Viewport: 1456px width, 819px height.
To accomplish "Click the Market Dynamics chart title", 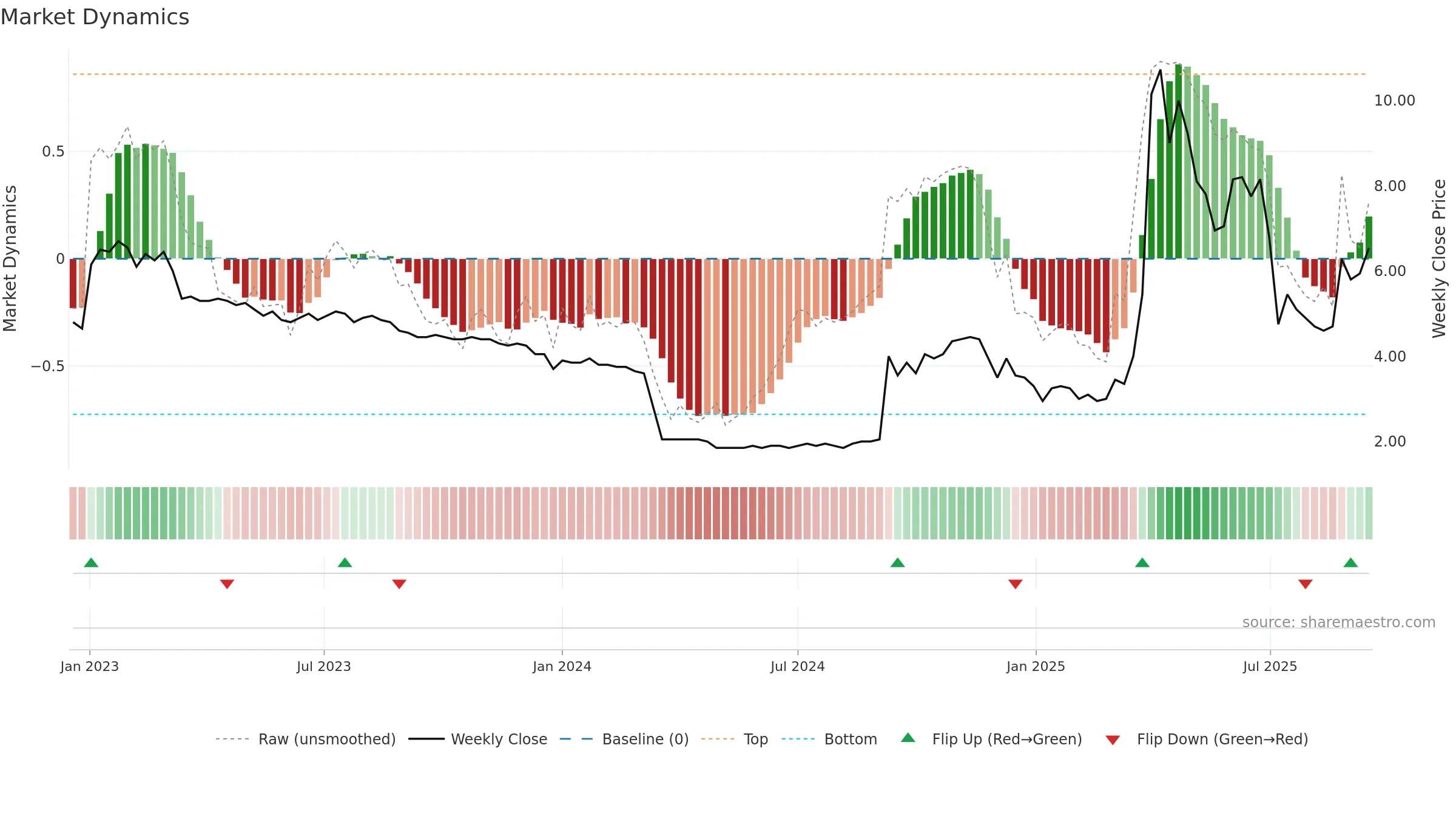I will click(95, 17).
